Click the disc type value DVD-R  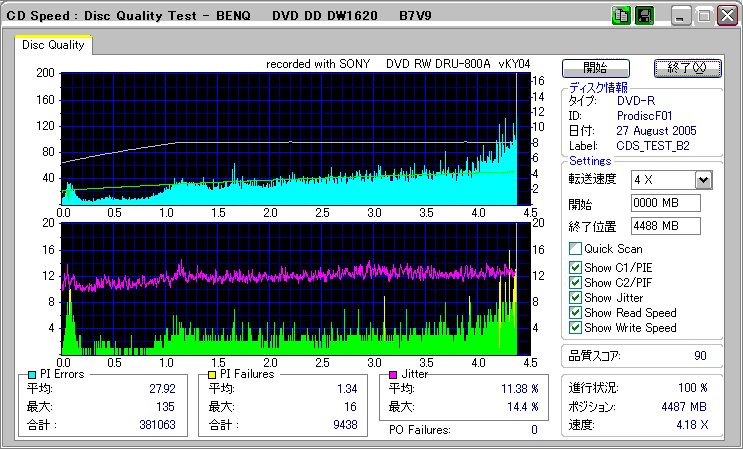pyautogui.click(x=636, y=100)
